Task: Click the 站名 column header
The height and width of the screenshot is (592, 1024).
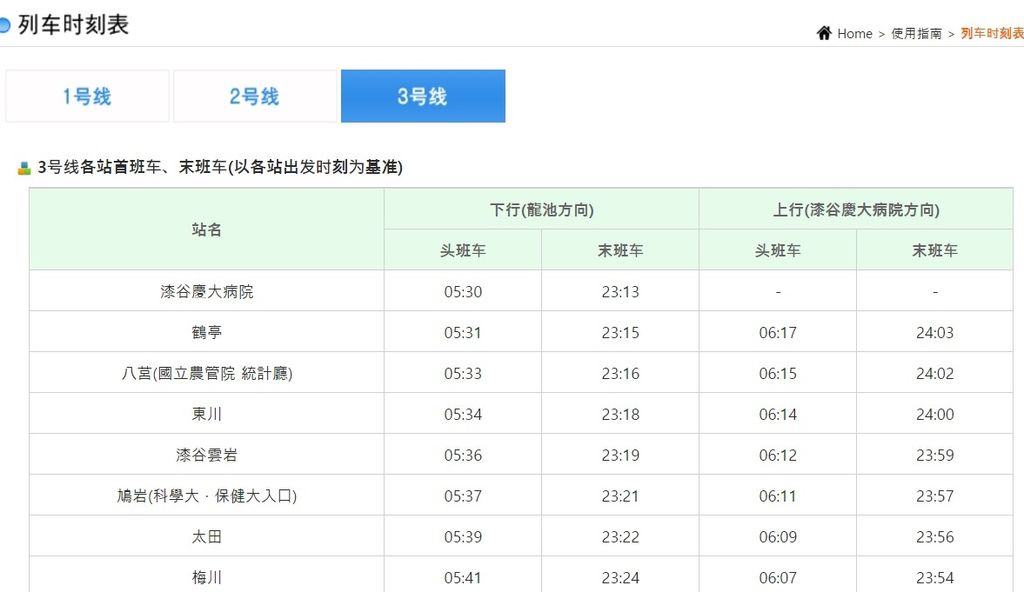Action: click(206, 229)
